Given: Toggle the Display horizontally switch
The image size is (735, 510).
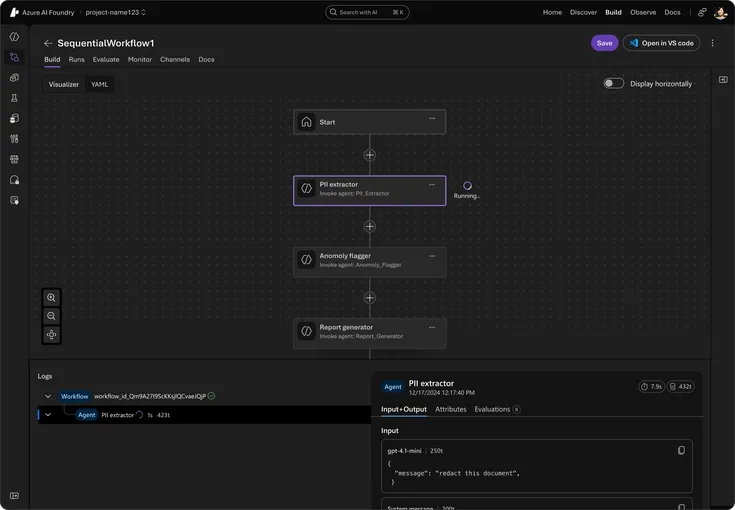Looking at the screenshot, I should tap(613, 84).
